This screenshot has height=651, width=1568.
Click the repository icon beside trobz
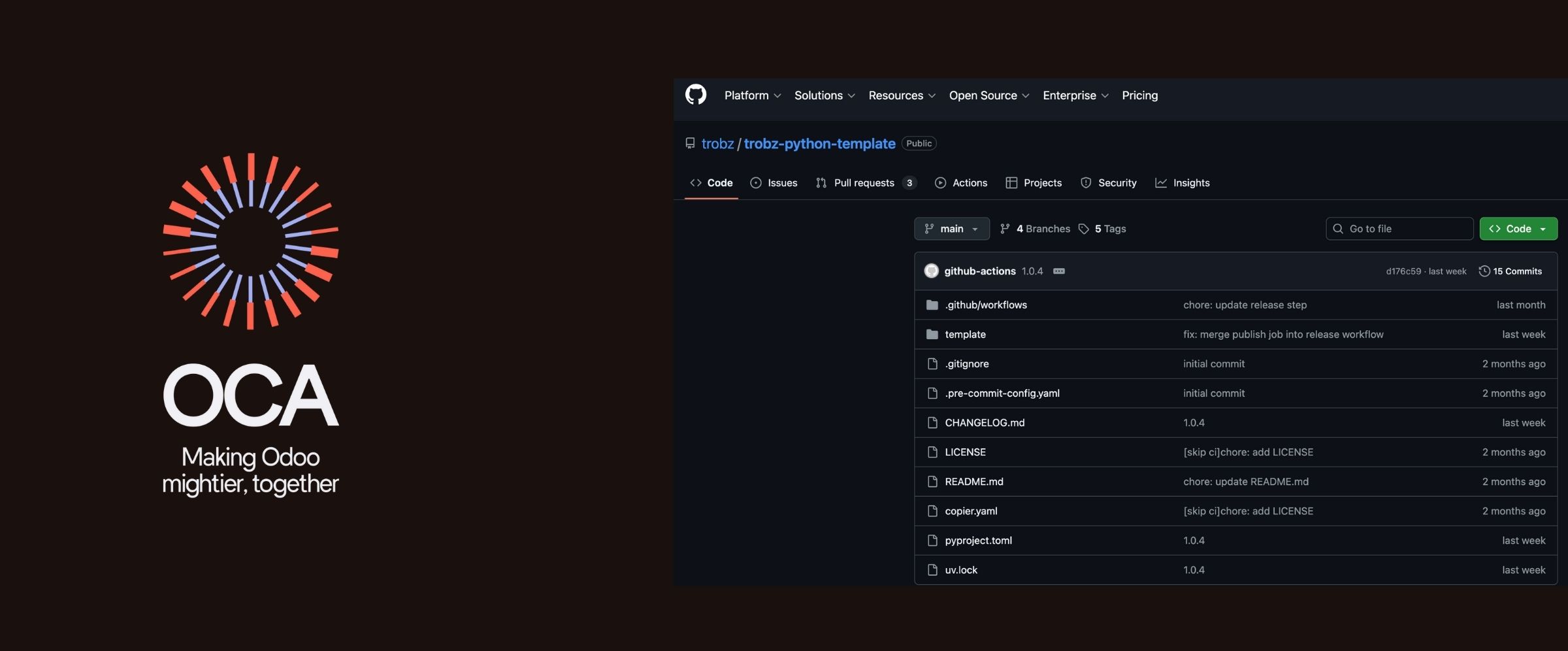(x=690, y=143)
